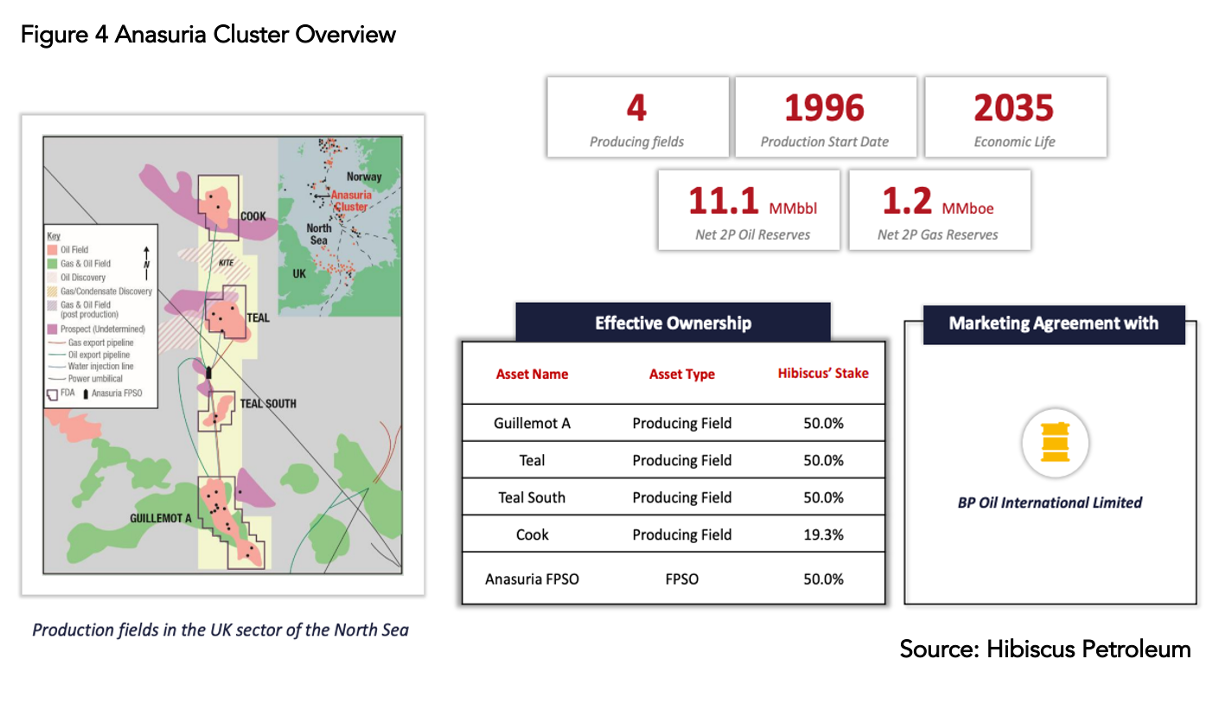Viewport: 1226px width, 710px height.
Task: Click the 19.3% stake in the Cook row
Action: tap(823, 535)
